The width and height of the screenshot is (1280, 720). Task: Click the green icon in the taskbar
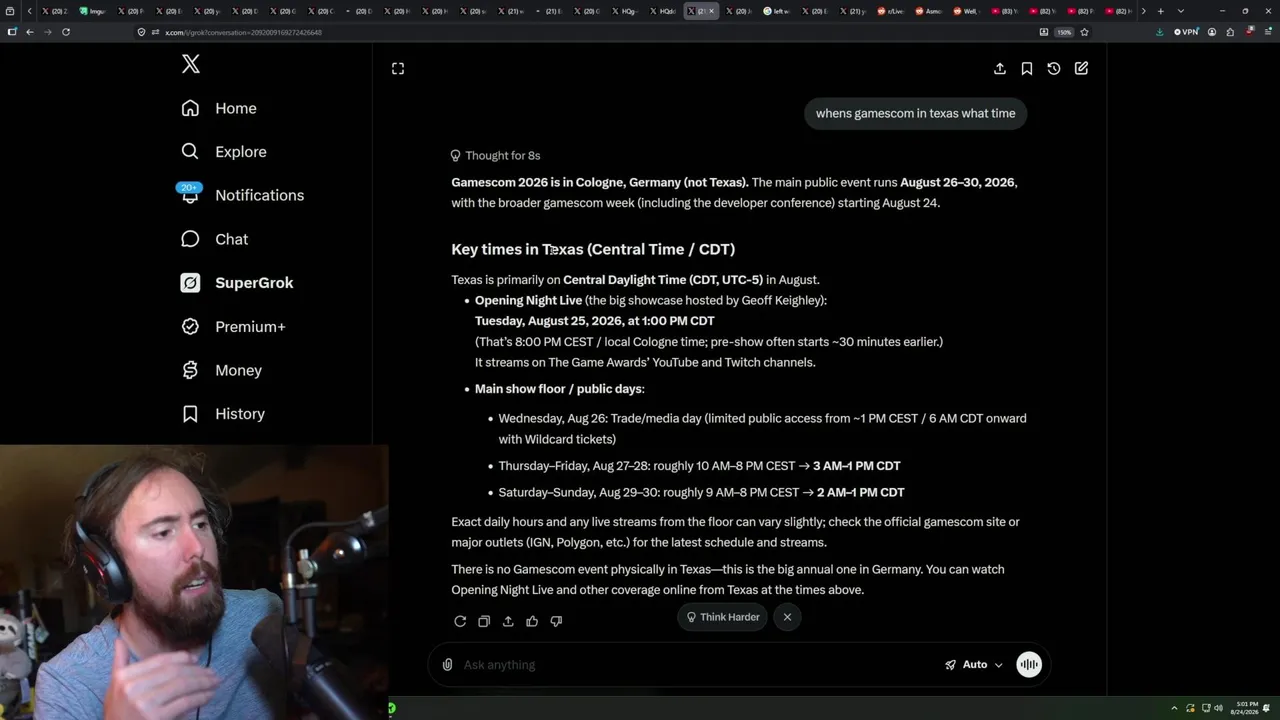click(391, 708)
